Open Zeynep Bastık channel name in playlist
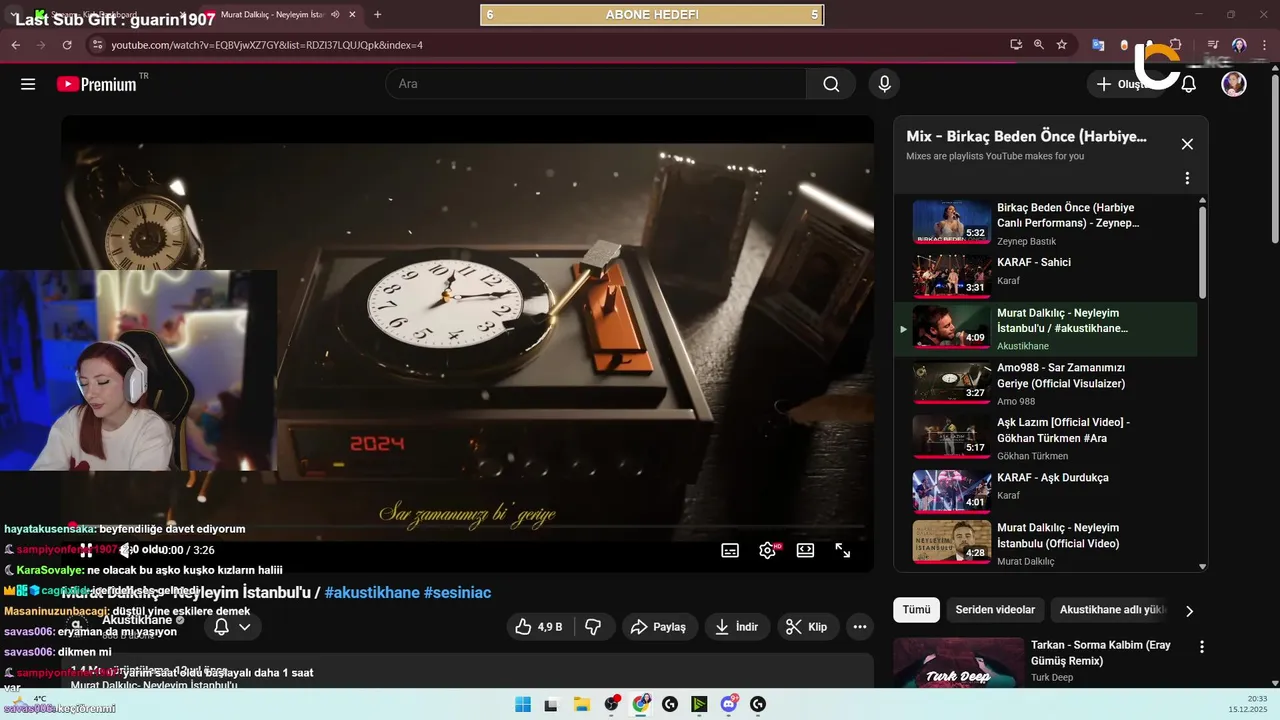The image size is (1280, 720). pyautogui.click(x=1026, y=241)
